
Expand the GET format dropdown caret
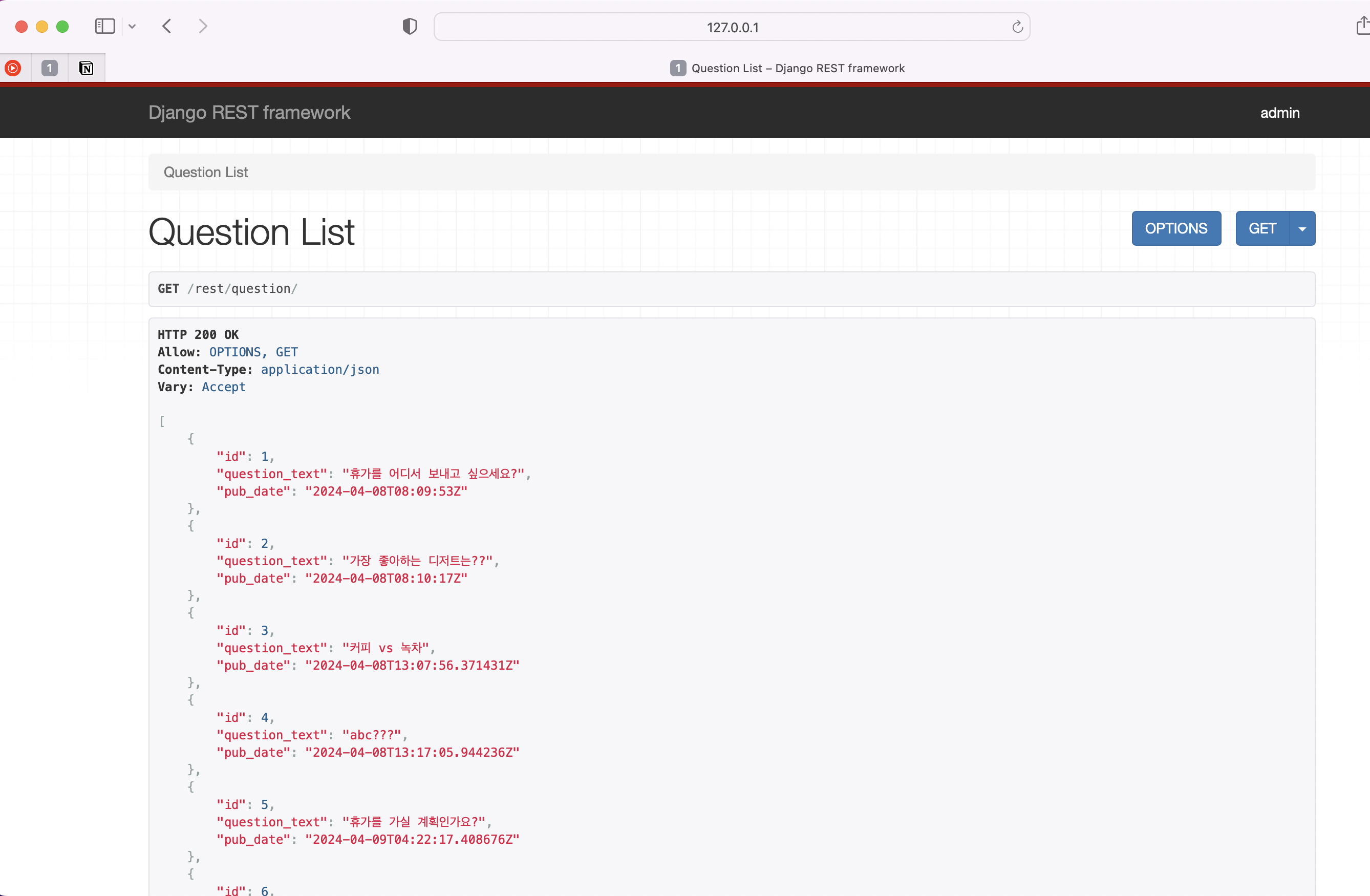[x=1301, y=228]
